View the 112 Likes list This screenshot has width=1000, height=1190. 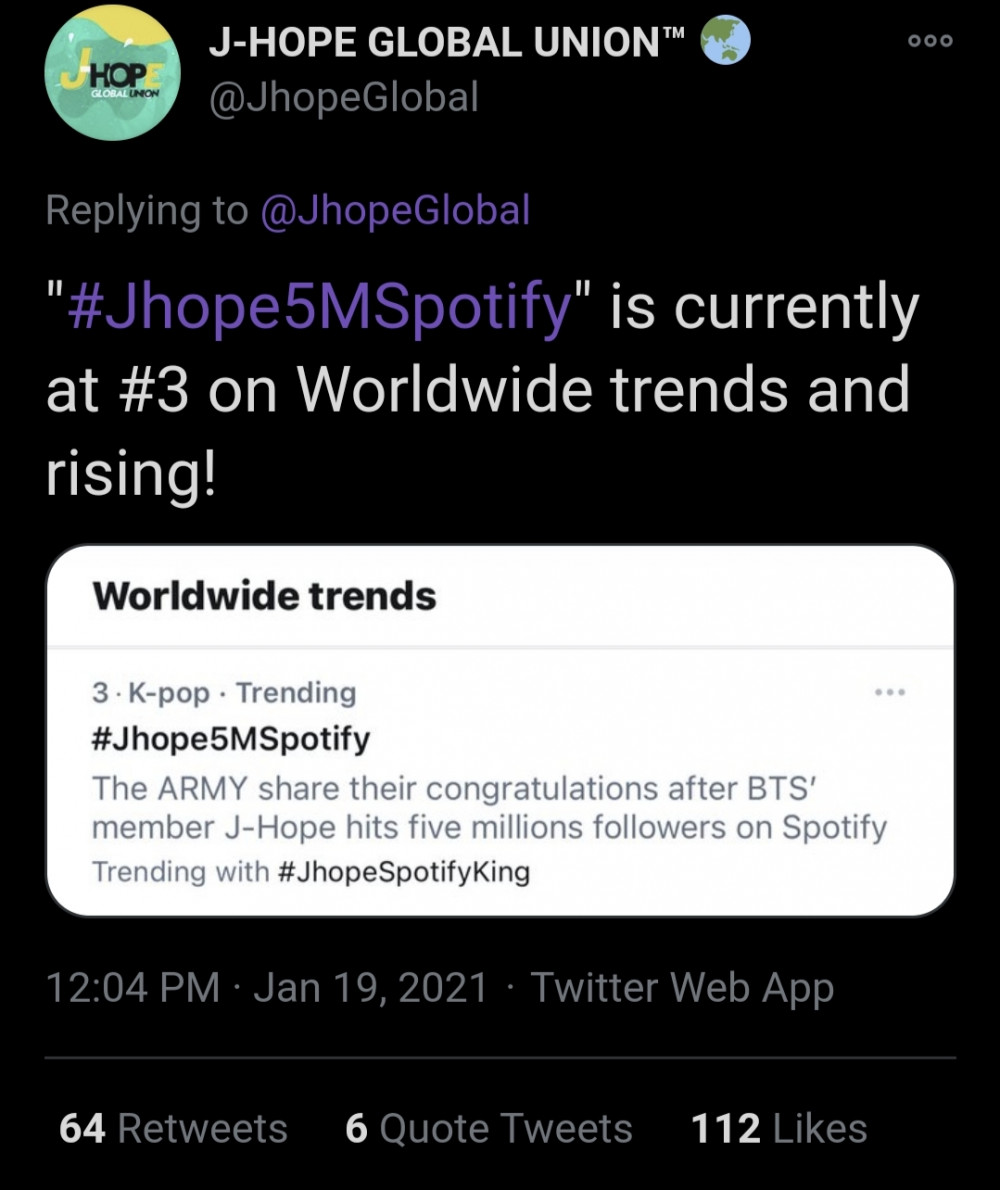[778, 1128]
